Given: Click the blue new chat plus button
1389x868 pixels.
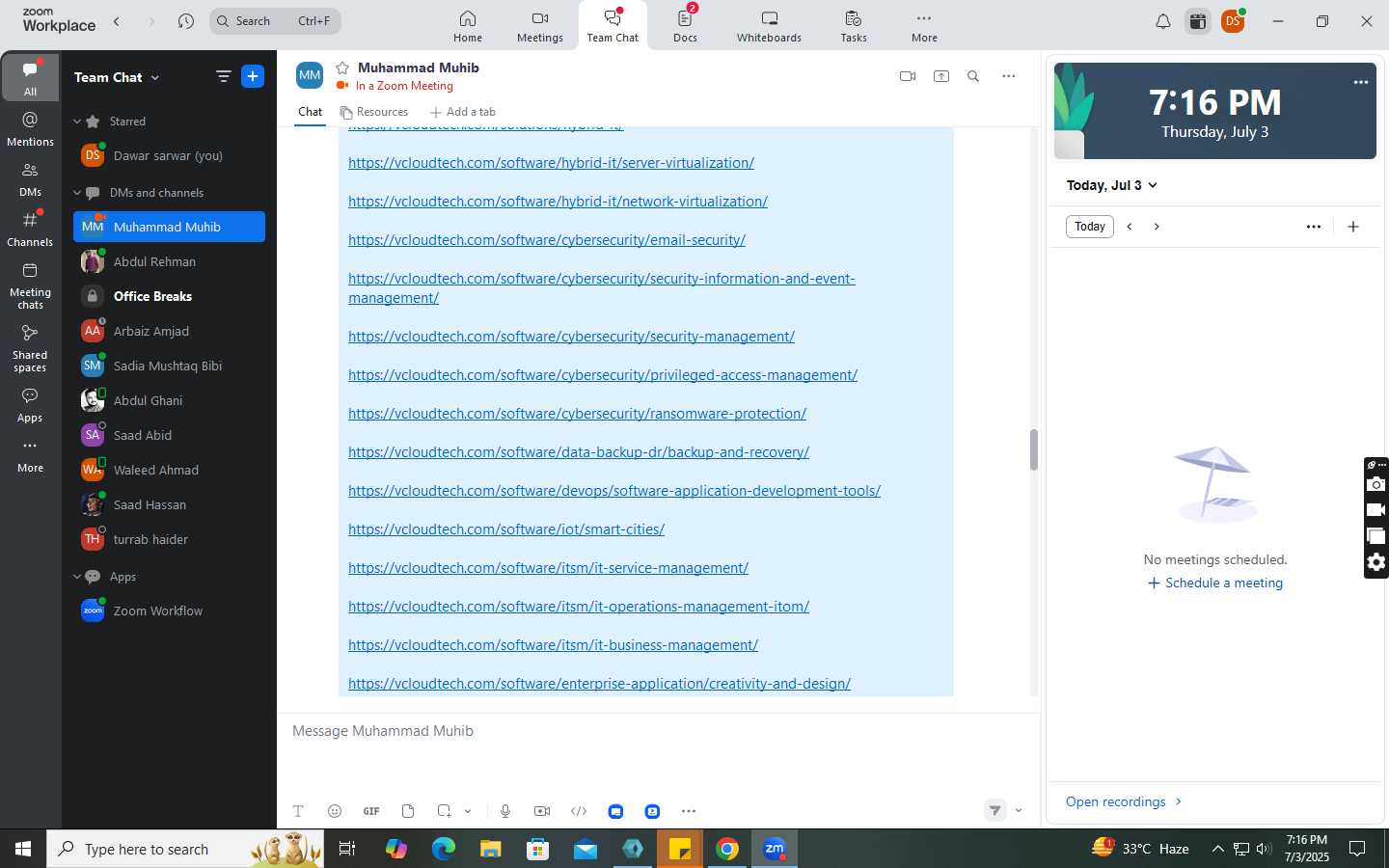Looking at the screenshot, I should click(253, 77).
